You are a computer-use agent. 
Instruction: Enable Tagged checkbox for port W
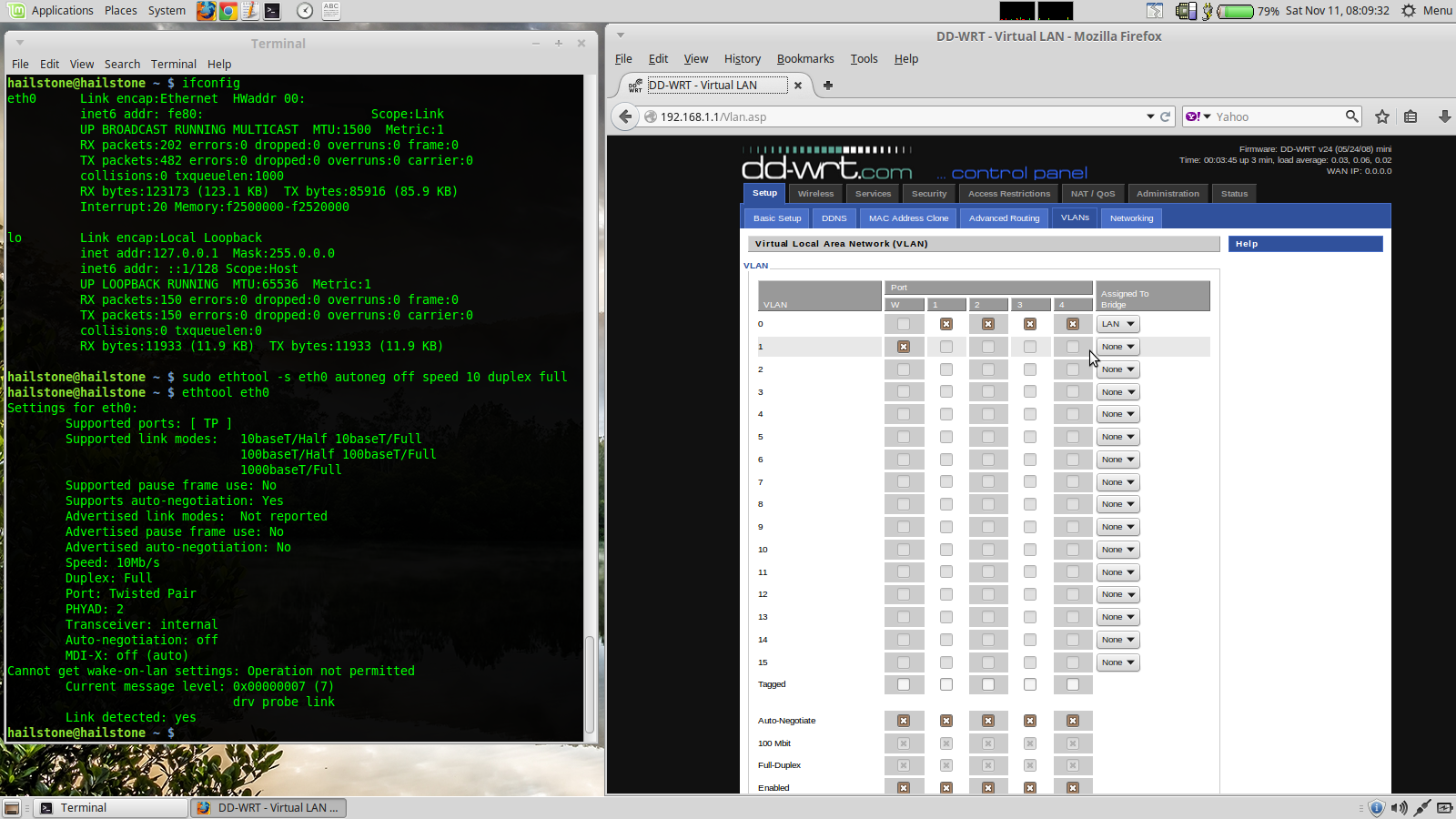click(x=904, y=684)
